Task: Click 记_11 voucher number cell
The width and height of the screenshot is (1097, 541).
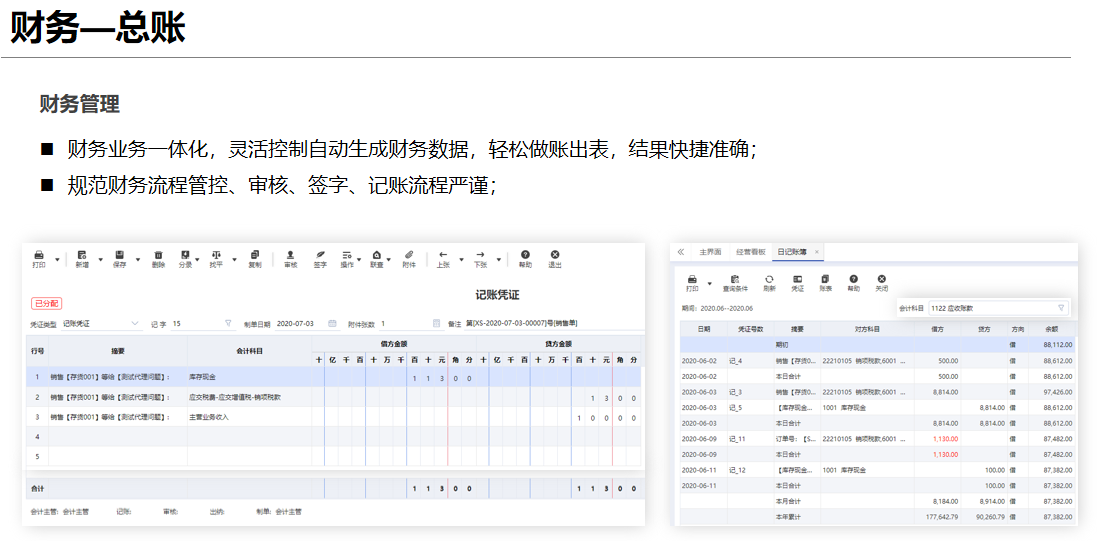Action: [x=749, y=439]
